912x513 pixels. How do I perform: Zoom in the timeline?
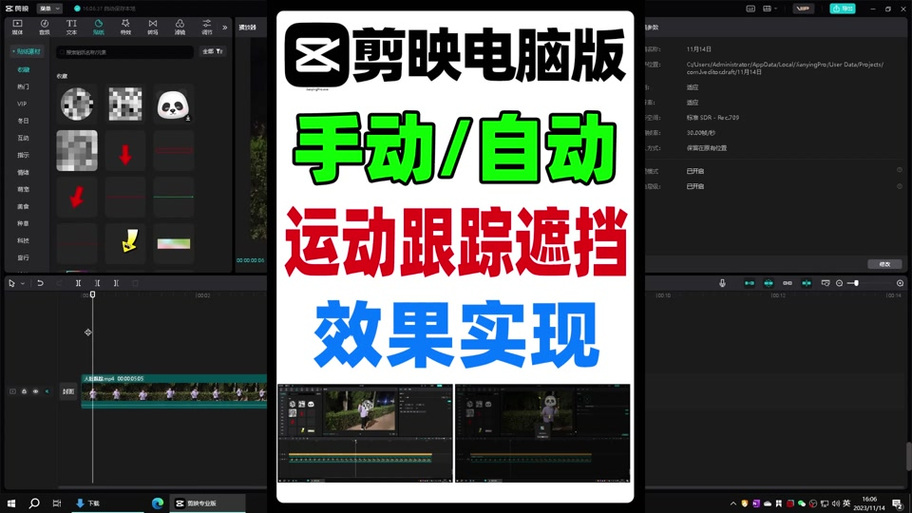click(x=900, y=283)
